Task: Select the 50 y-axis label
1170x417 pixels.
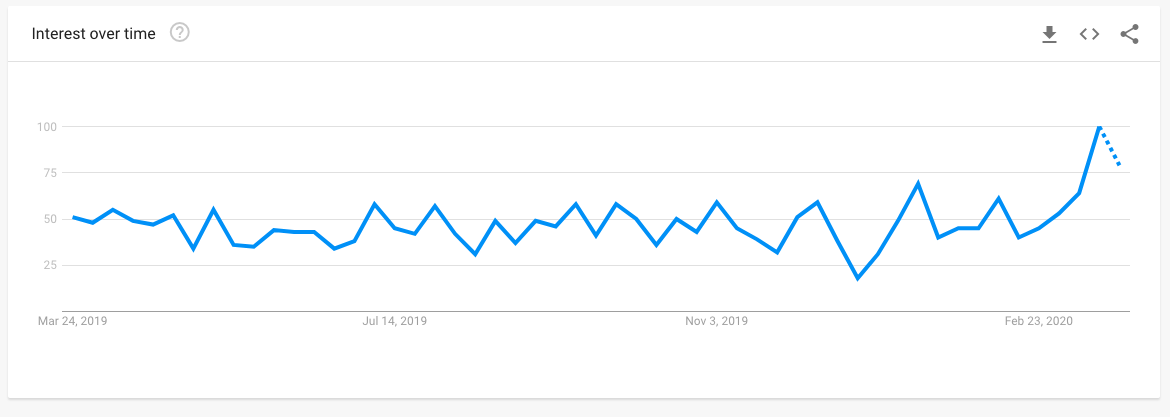Action: (50, 219)
